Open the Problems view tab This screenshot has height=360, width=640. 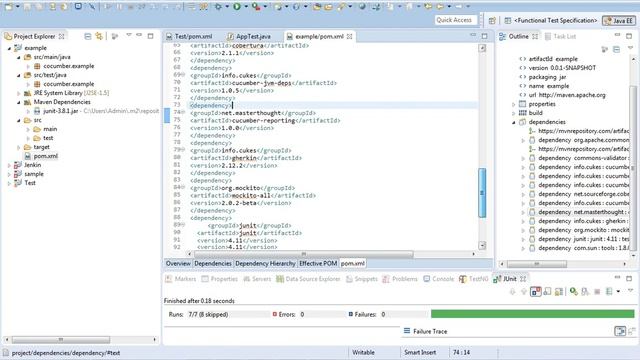click(x=400, y=279)
